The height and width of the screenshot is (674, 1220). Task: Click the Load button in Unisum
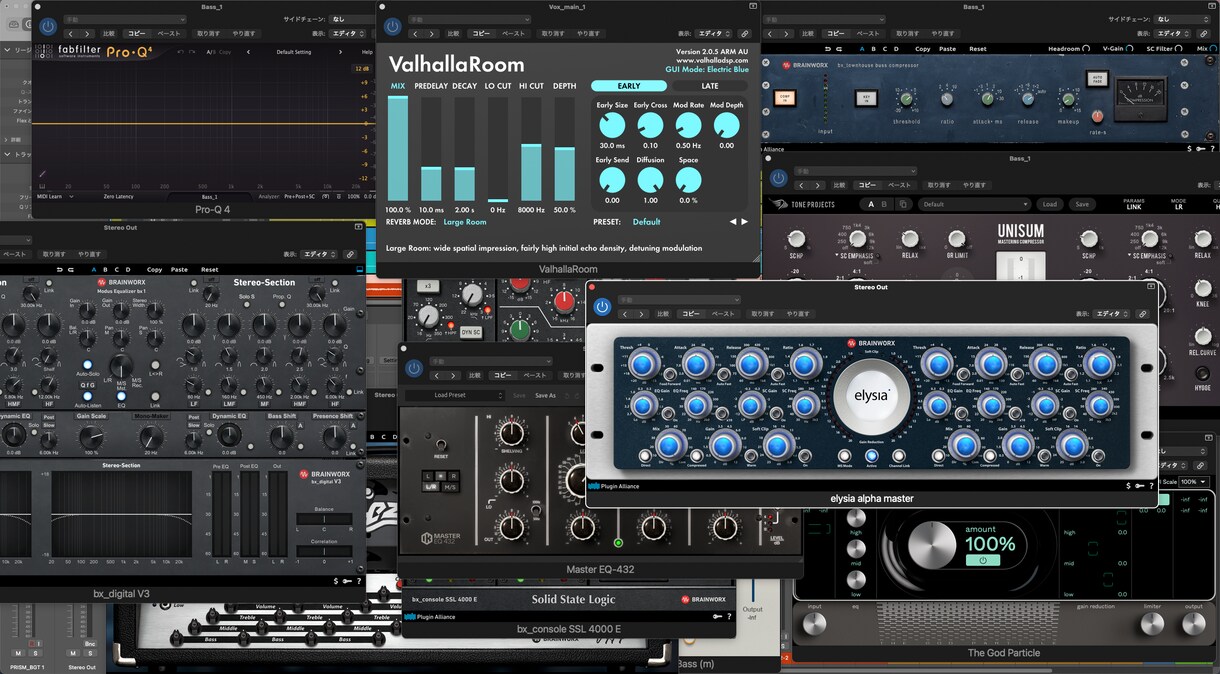1049,204
